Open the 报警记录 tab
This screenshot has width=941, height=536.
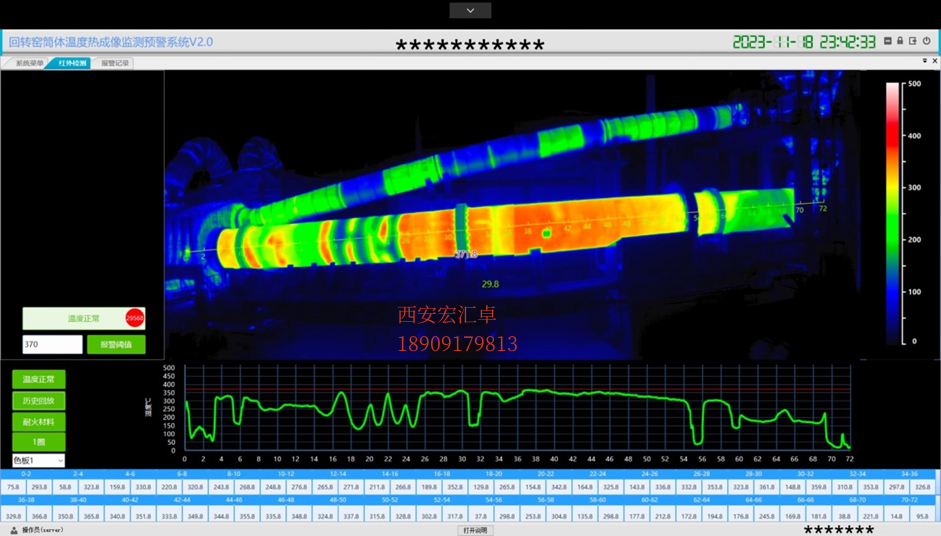114,63
